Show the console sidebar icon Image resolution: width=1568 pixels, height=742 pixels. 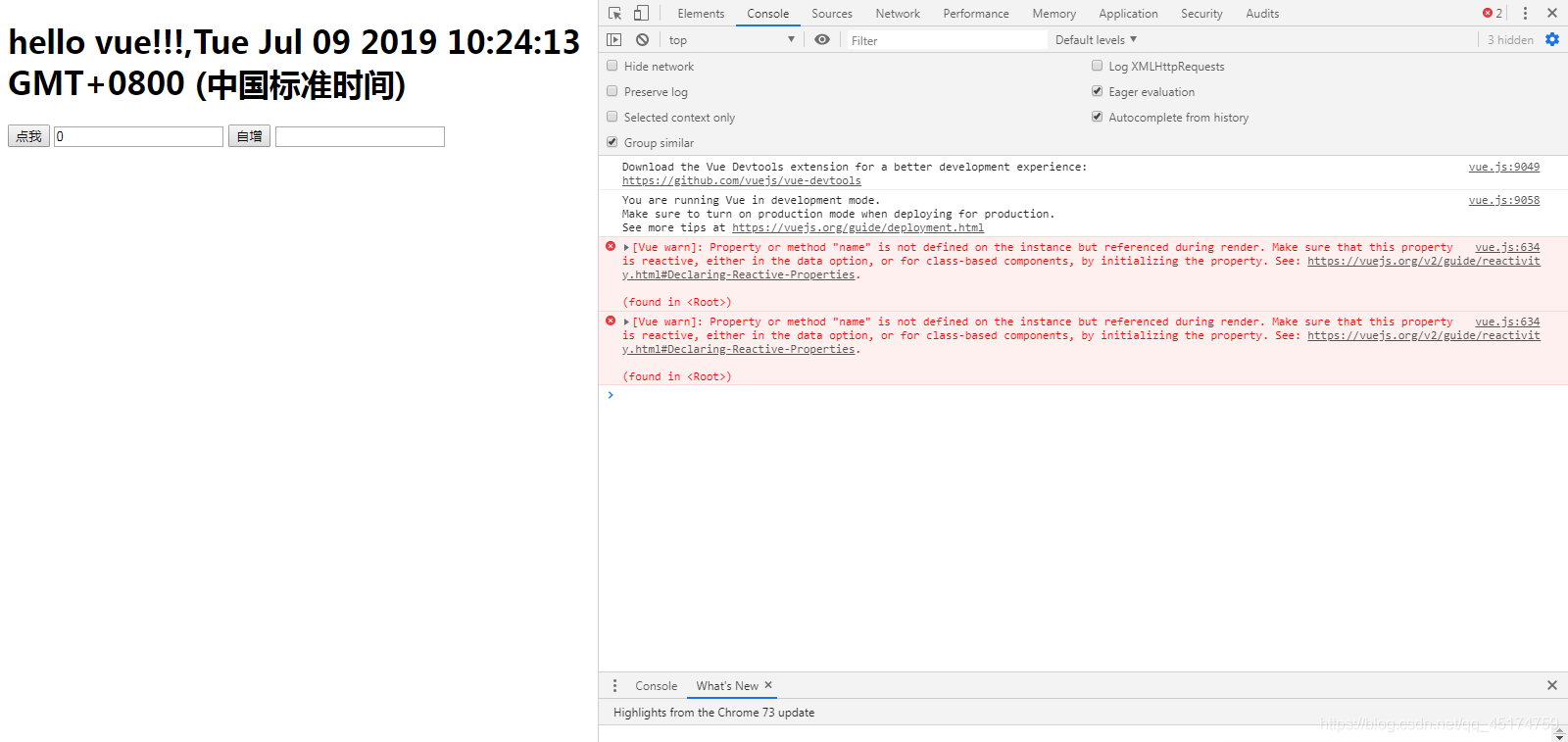tap(614, 40)
